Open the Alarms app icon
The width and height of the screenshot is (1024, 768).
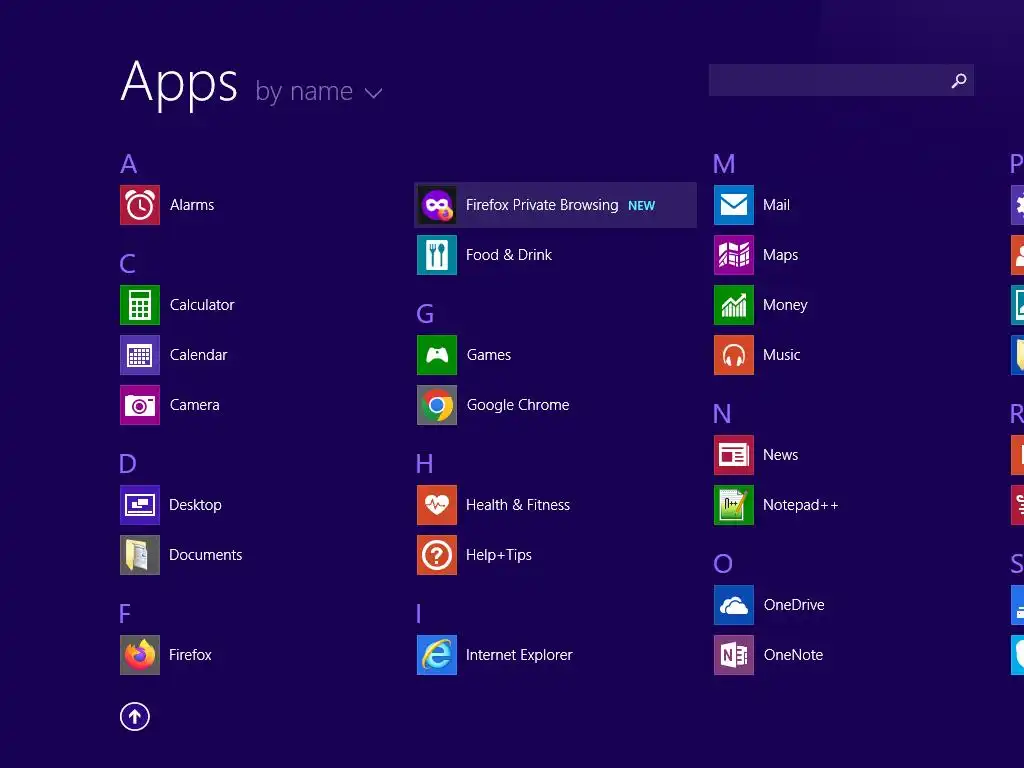click(140, 205)
